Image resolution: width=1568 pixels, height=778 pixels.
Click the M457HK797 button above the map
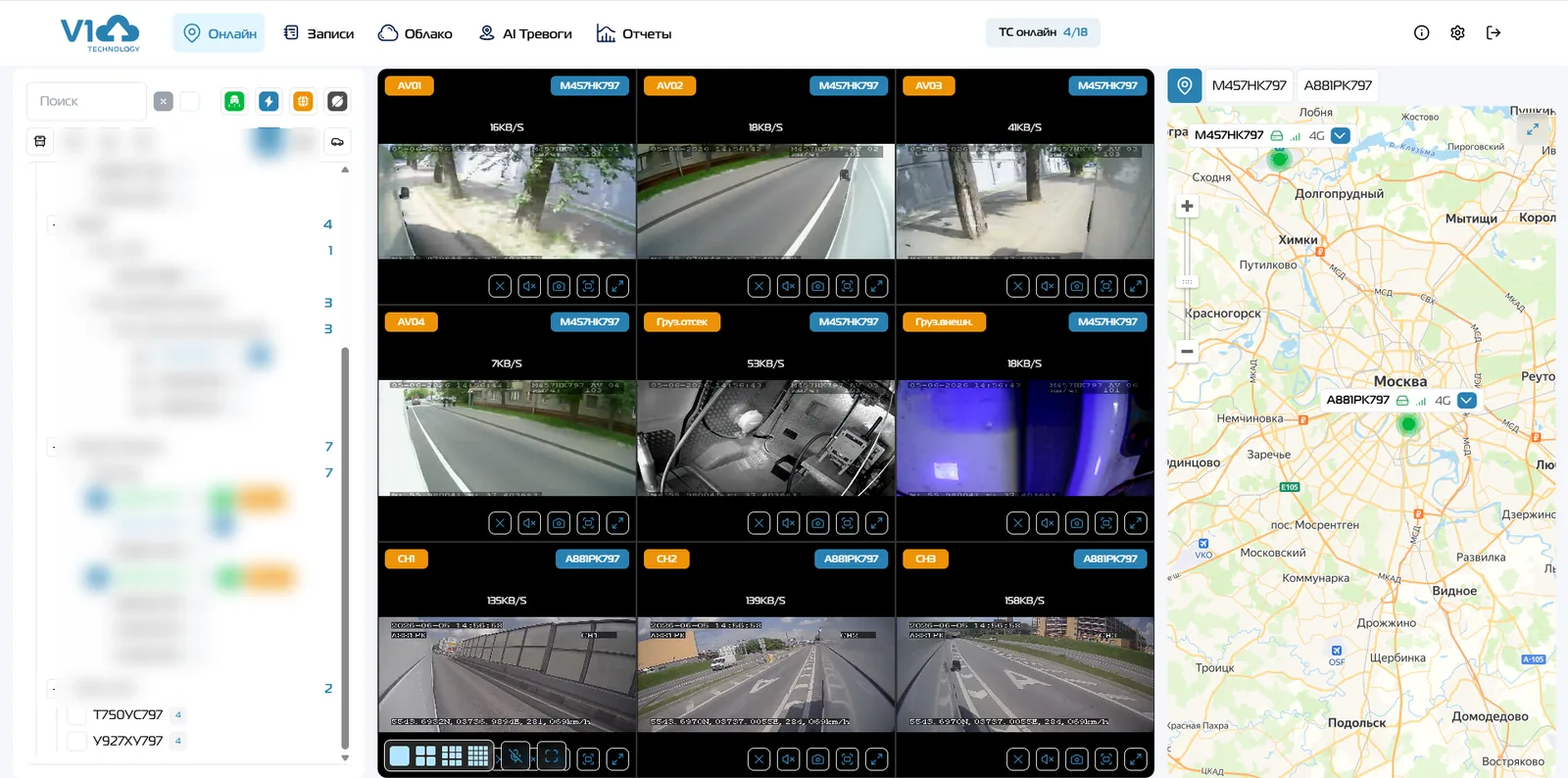point(1249,85)
